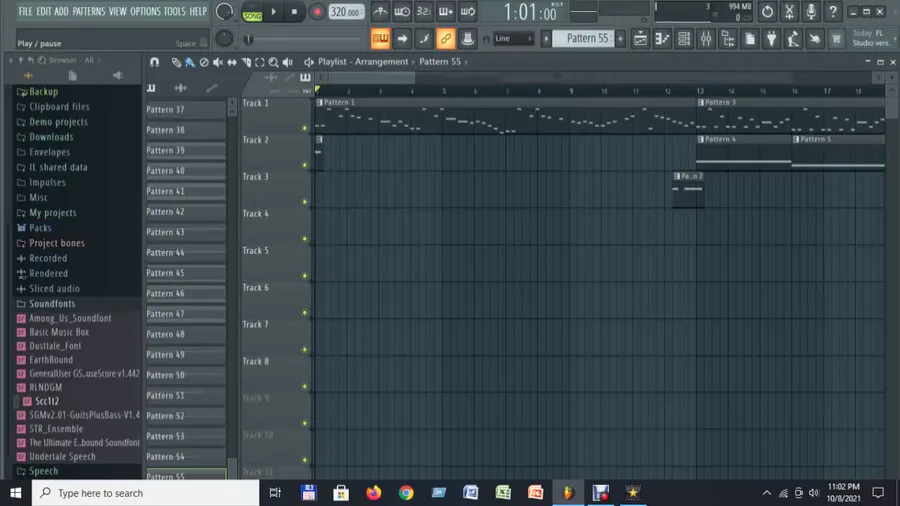Screen dimensions: 900x506
Task: Open the Channel rack view button
Action: [x=684, y=38]
